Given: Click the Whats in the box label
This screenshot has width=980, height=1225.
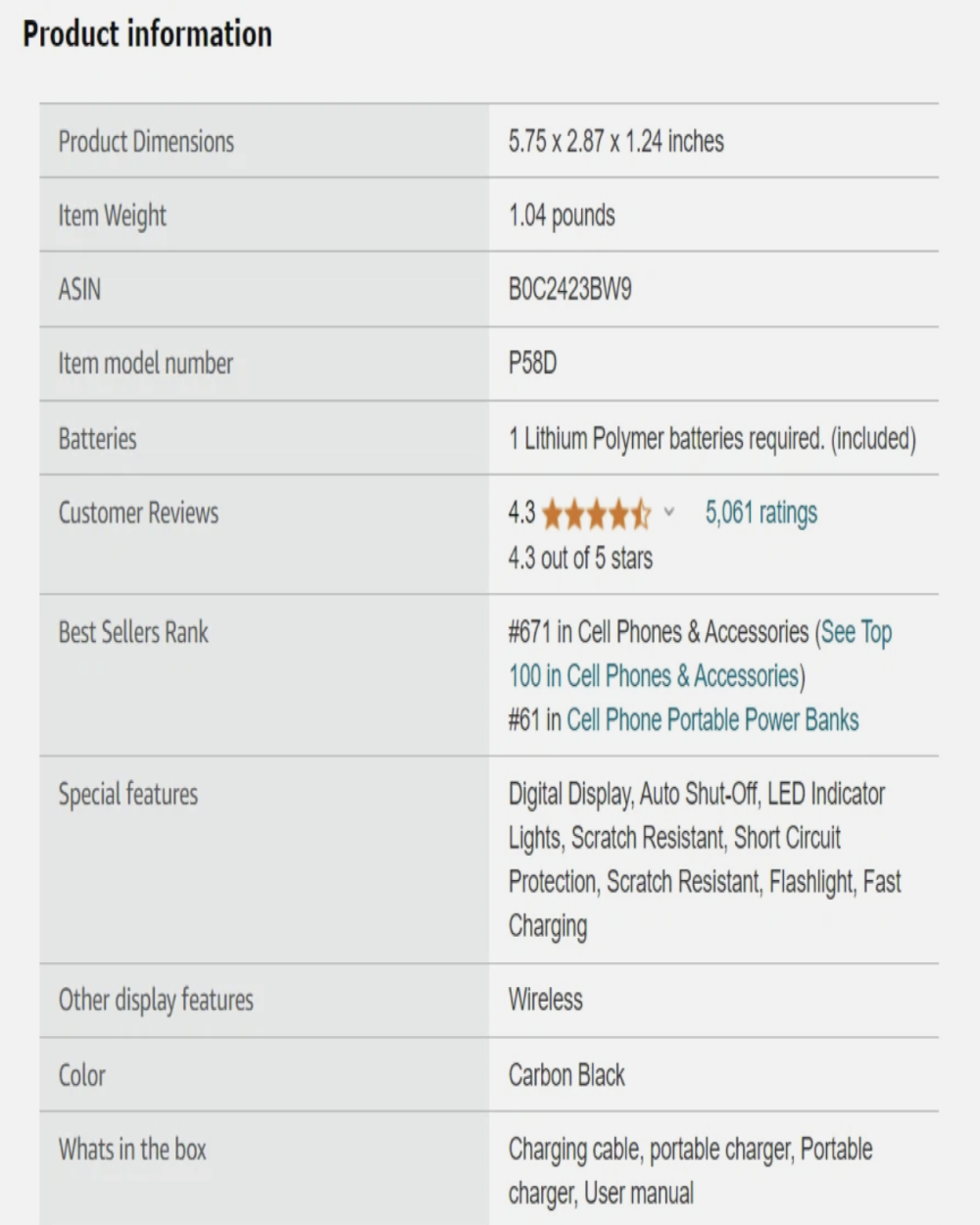Looking at the screenshot, I should tap(132, 1150).
